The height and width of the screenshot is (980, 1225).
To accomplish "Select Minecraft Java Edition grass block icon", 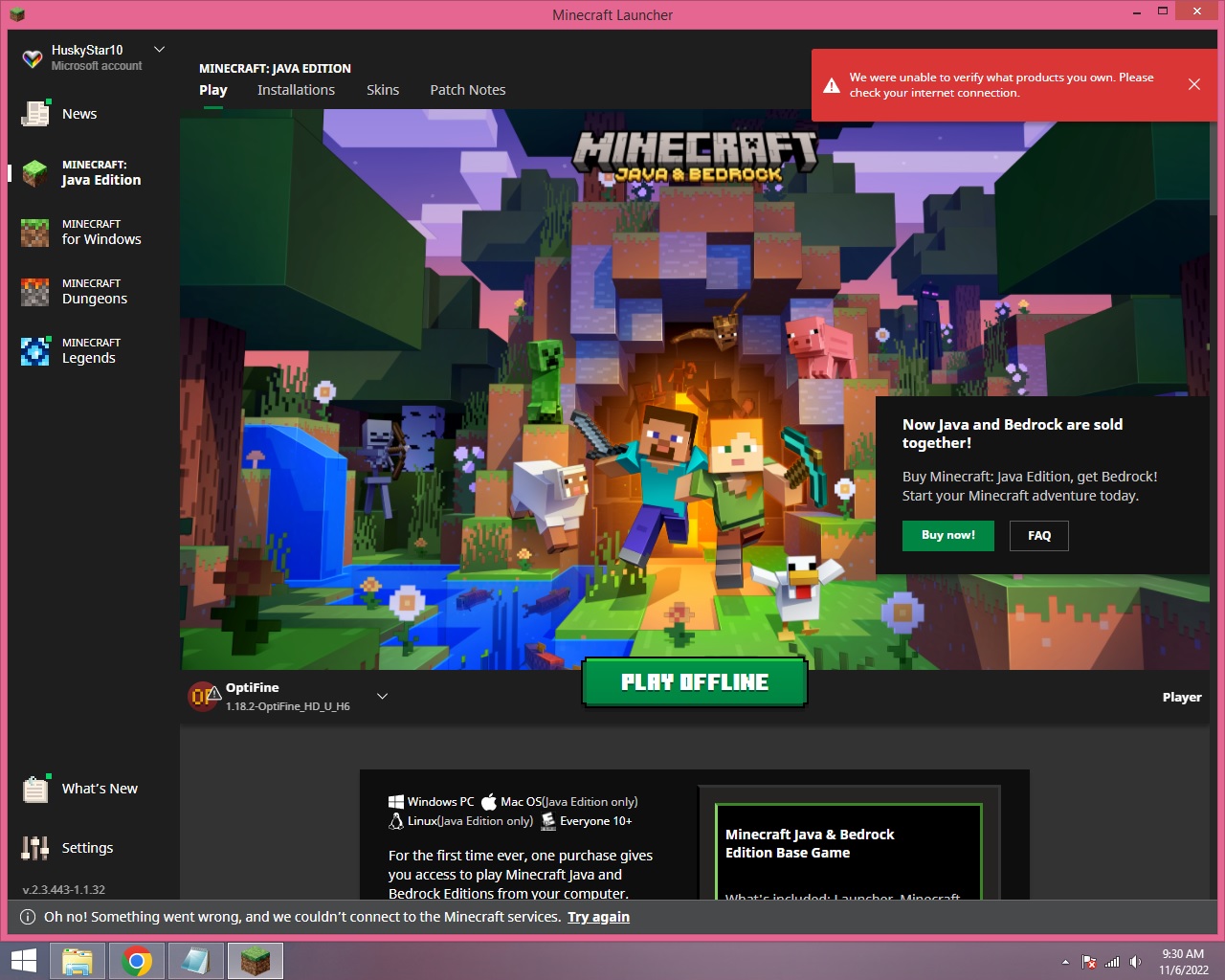I will point(35,173).
